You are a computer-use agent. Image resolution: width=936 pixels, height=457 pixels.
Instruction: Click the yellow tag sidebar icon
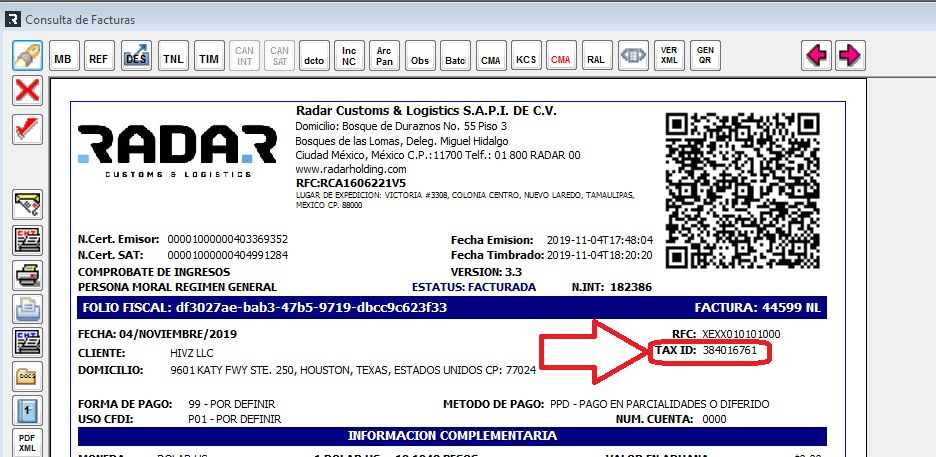tap(27, 205)
